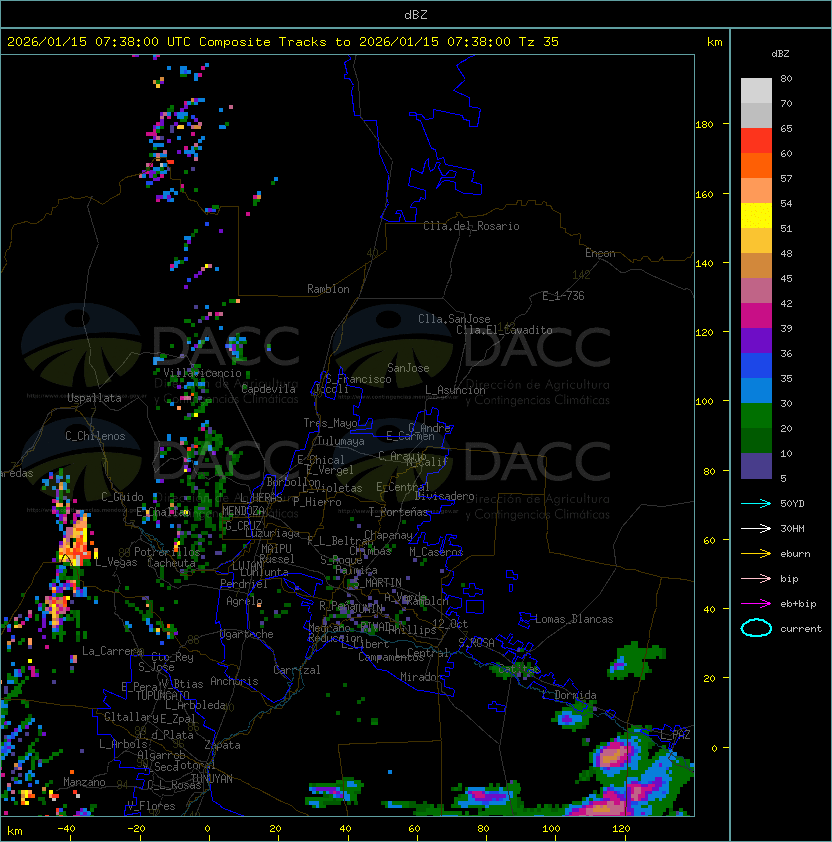Image resolution: width=832 pixels, height=842 pixels.
Task: Click the '180' km tick on the vertical axis
Action: 704,125
